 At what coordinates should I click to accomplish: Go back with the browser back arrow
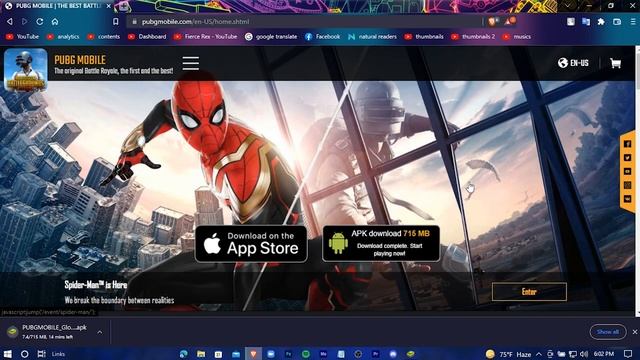[x=9, y=22]
